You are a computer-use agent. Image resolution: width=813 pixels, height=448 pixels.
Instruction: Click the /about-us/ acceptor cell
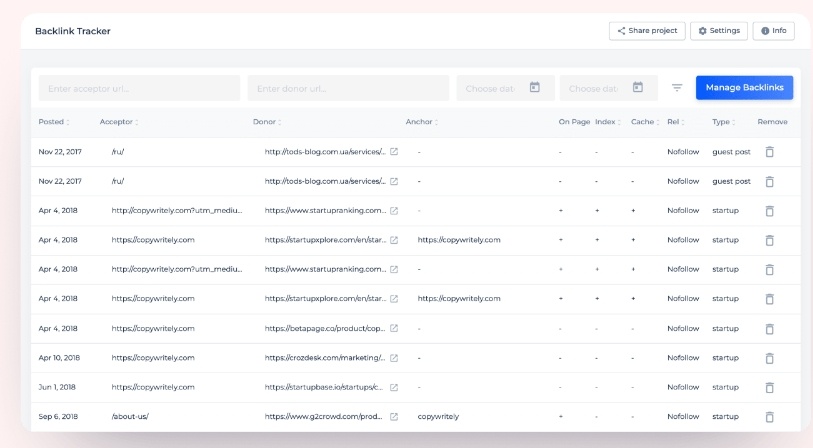130,416
